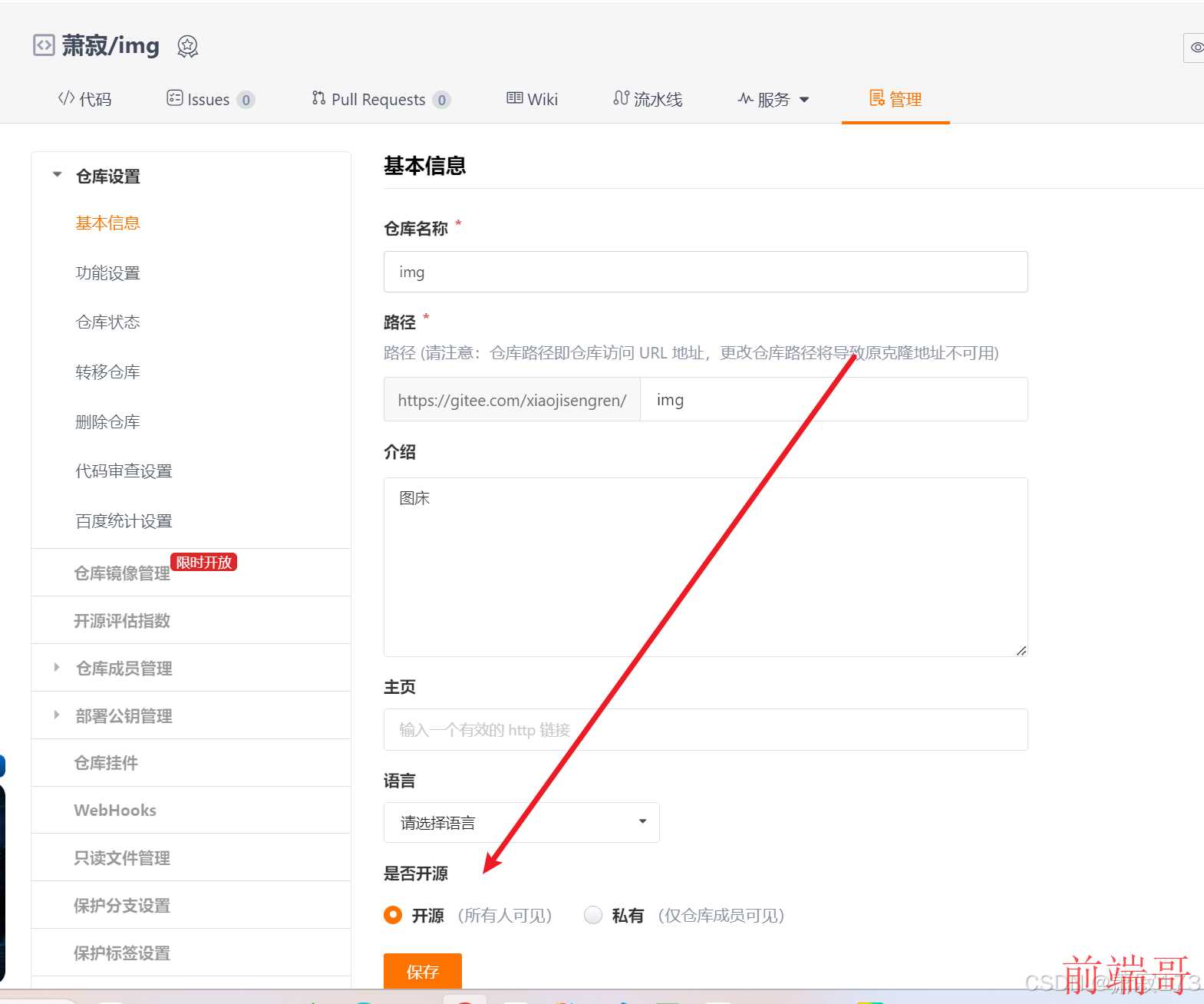This screenshot has width=1204, height=1004.
Task: Open the Pull Requests tab
Action: pyautogui.click(x=381, y=99)
